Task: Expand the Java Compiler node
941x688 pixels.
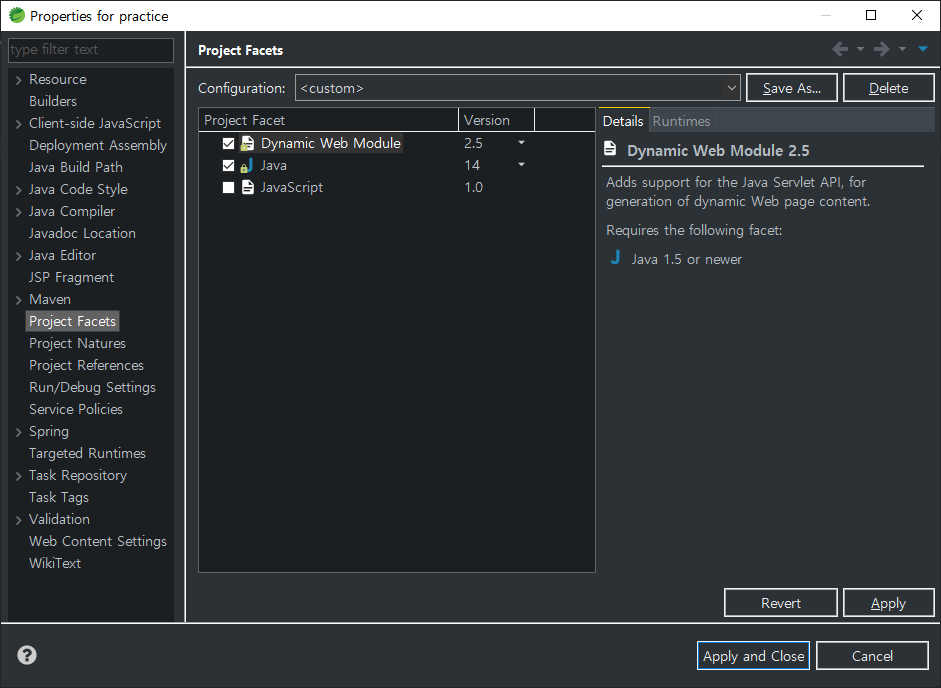Action: point(19,212)
